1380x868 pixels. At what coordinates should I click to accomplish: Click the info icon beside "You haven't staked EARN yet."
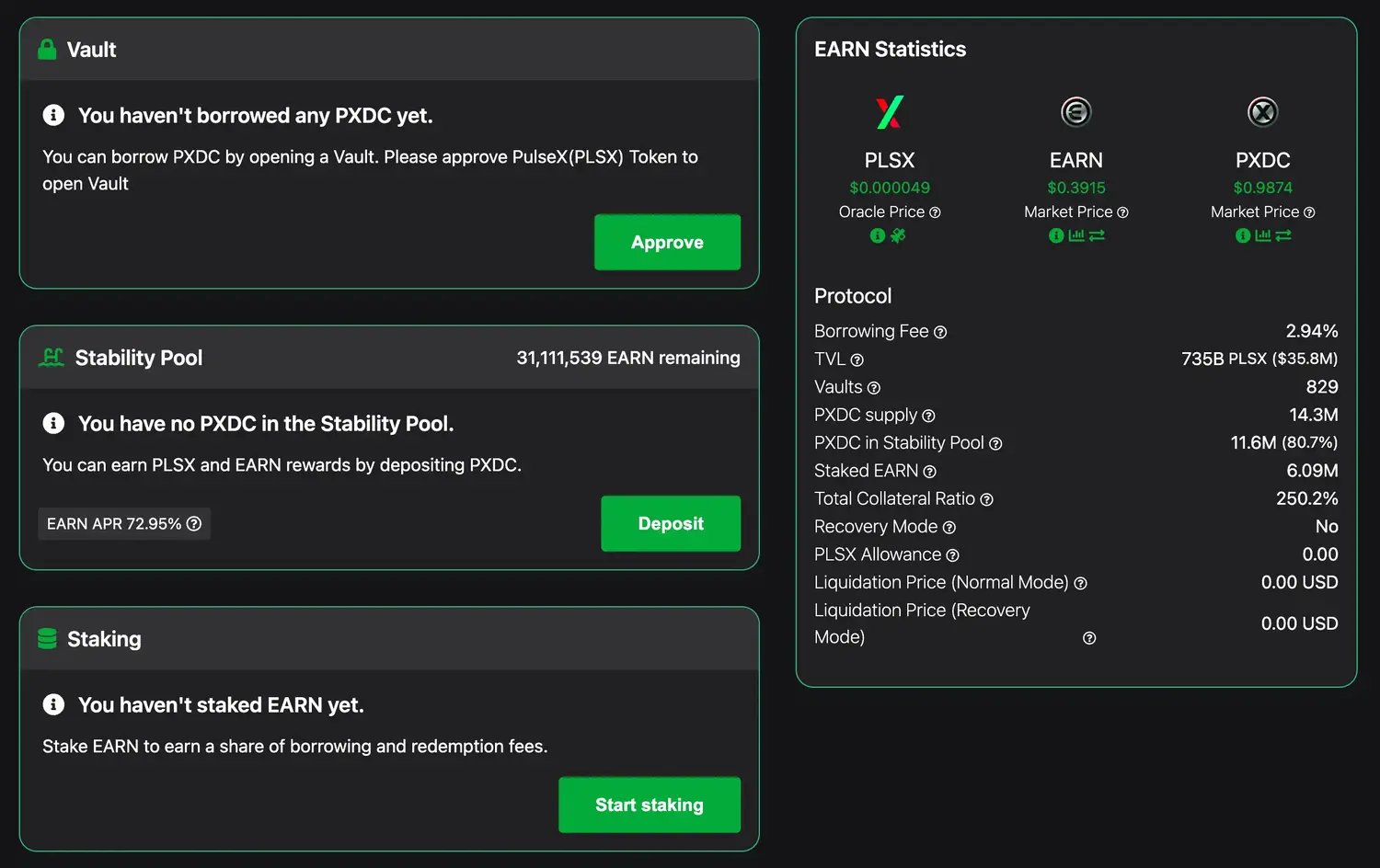point(53,704)
